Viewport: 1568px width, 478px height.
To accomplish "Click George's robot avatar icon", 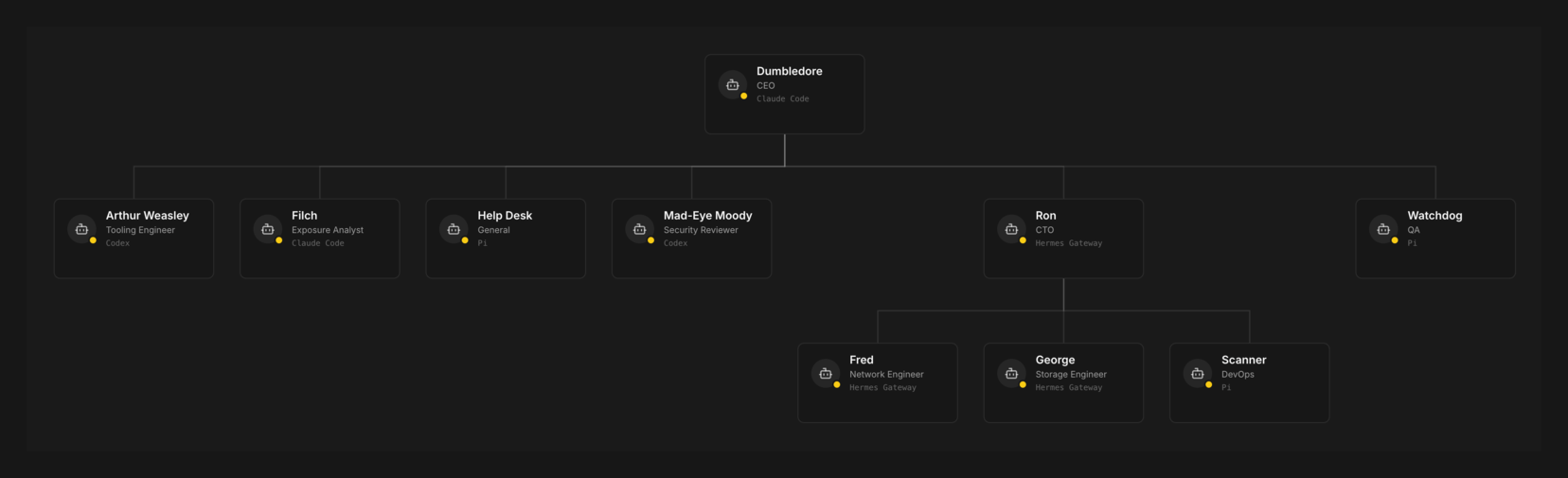I will click(x=1011, y=373).
